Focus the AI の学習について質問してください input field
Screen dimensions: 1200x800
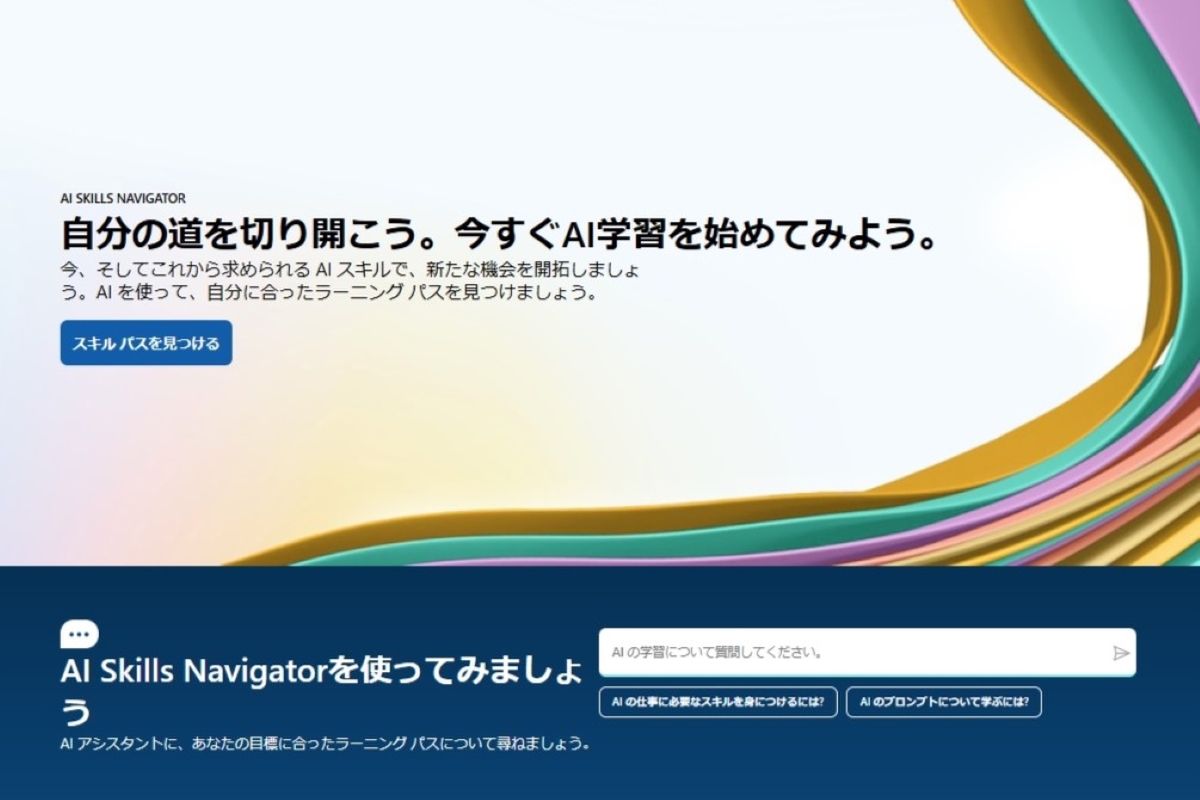[867, 652]
